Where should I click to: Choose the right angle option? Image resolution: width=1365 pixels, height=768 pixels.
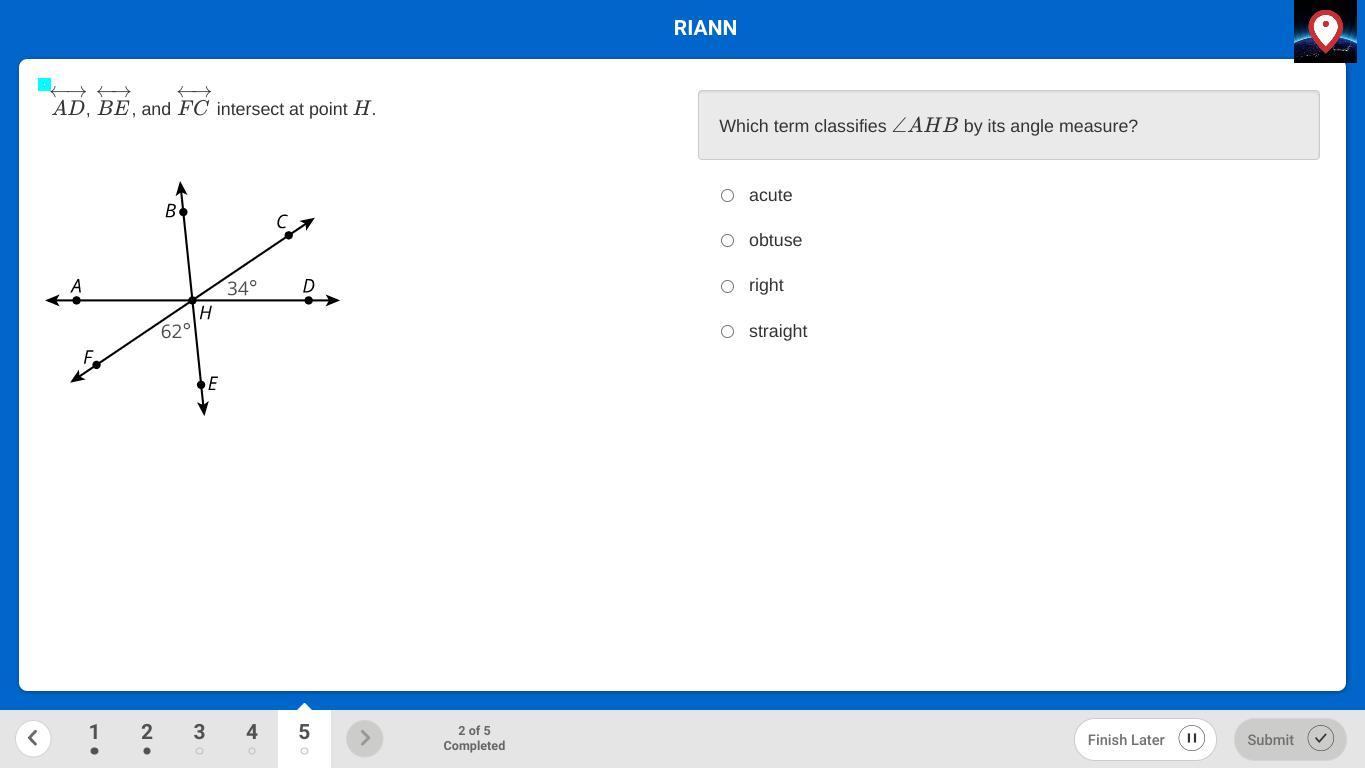(728, 287)
